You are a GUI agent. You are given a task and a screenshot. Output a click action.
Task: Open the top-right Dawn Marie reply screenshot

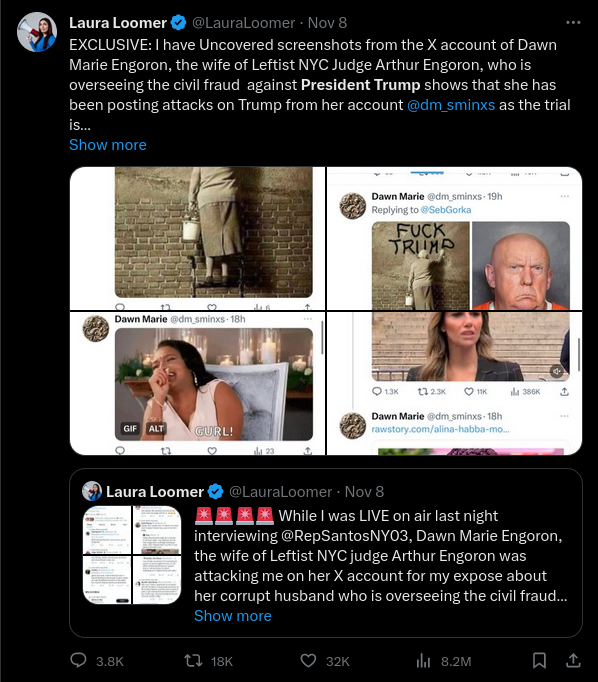coord(454,238)
